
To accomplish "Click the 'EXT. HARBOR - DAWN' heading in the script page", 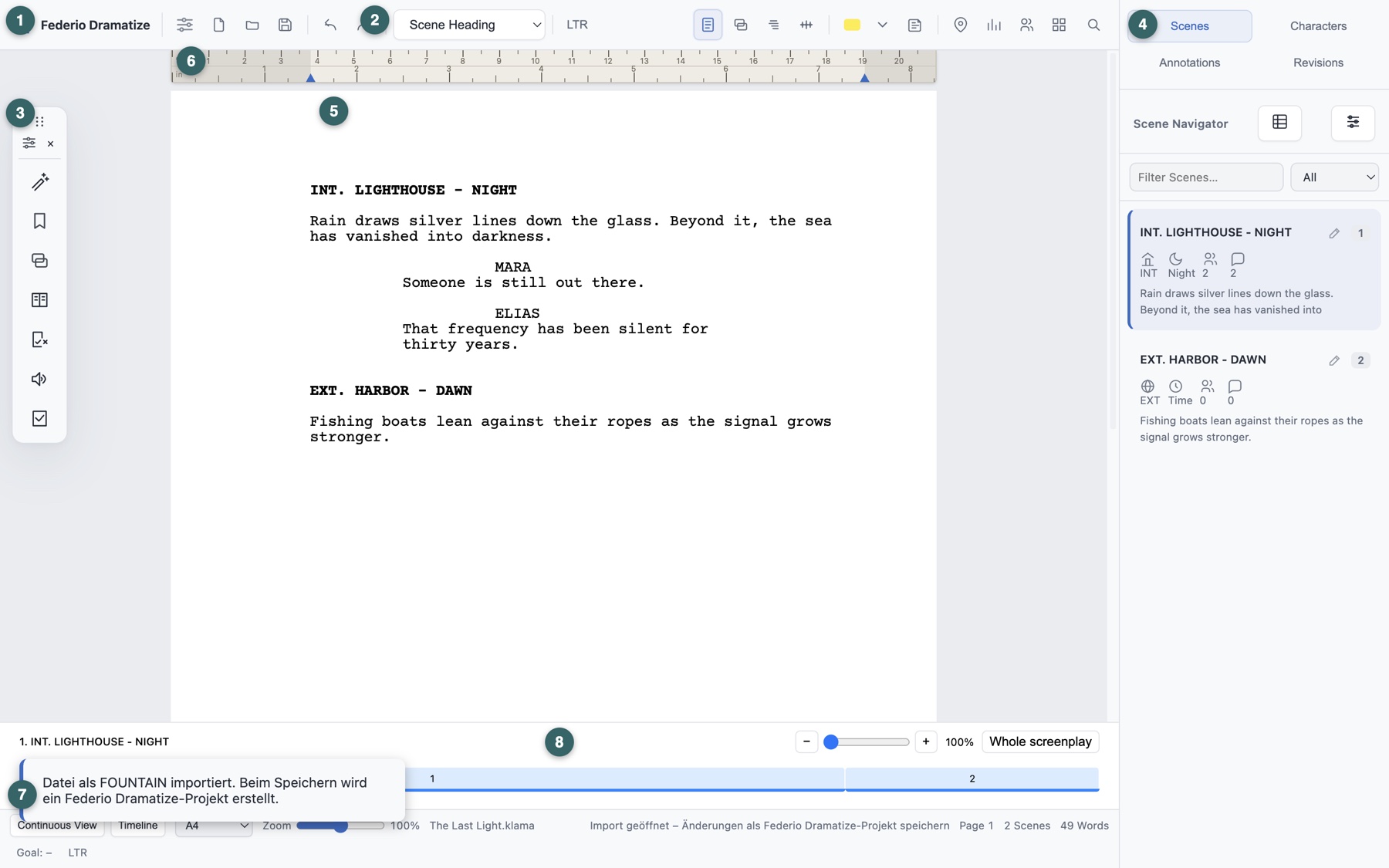I will click(x=390, y=390).
